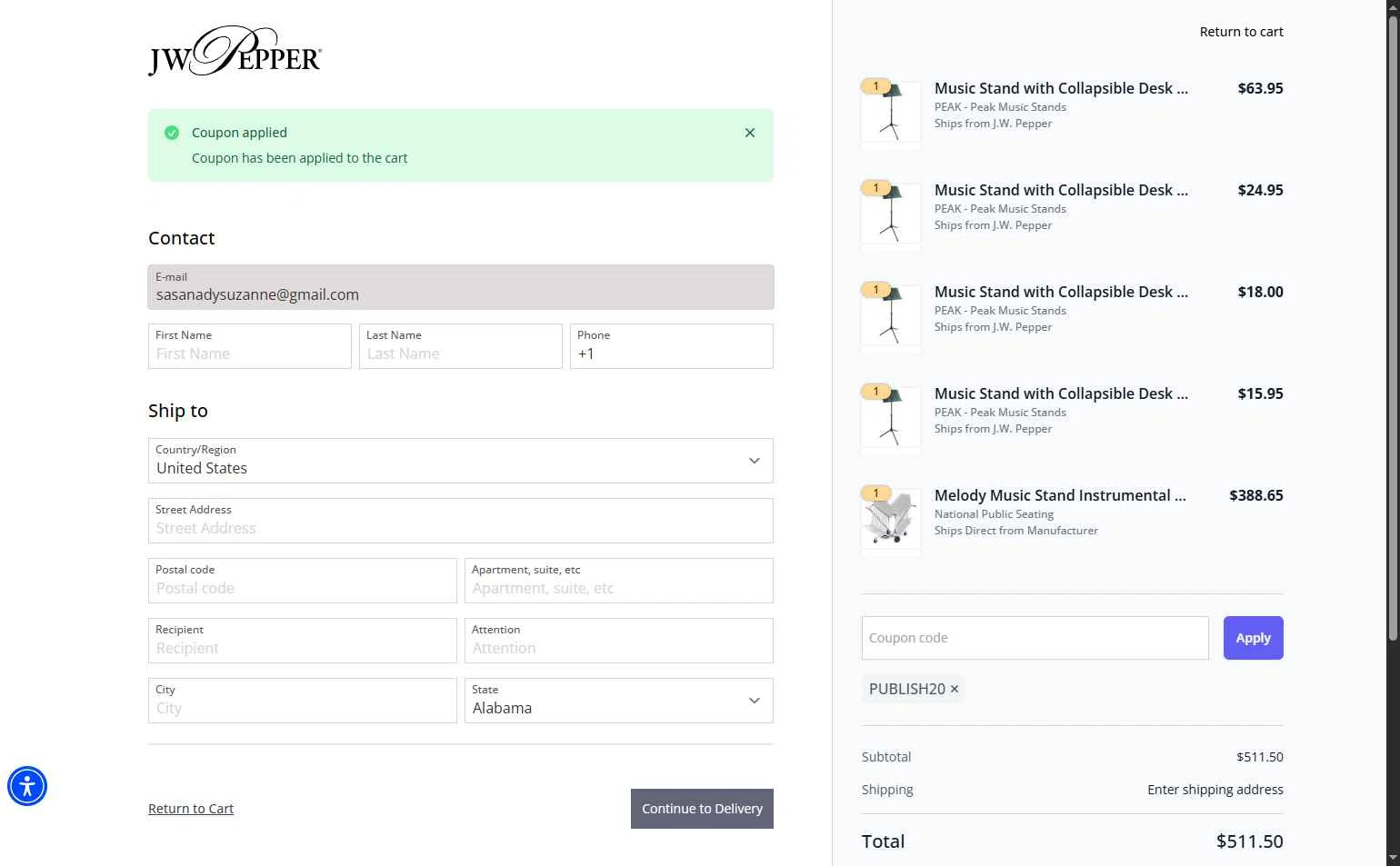
Task: Open the accessibility options widget
Action: pyautogui.click(x=27, y=786)
